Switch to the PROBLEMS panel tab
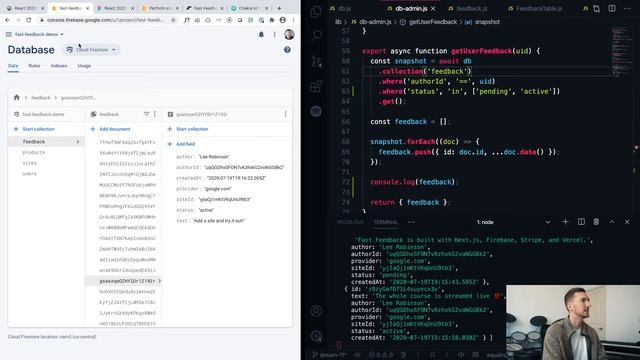This screenshot has width=640, height=360. coord(351,222)
